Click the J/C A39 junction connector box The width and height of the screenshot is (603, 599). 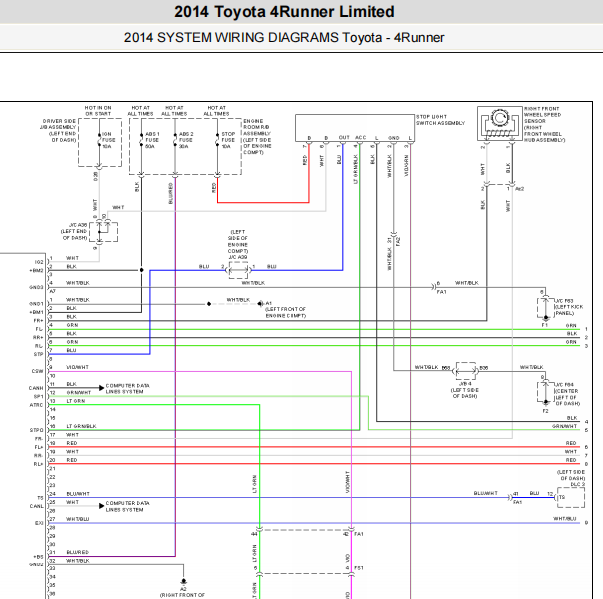(238, 270)
